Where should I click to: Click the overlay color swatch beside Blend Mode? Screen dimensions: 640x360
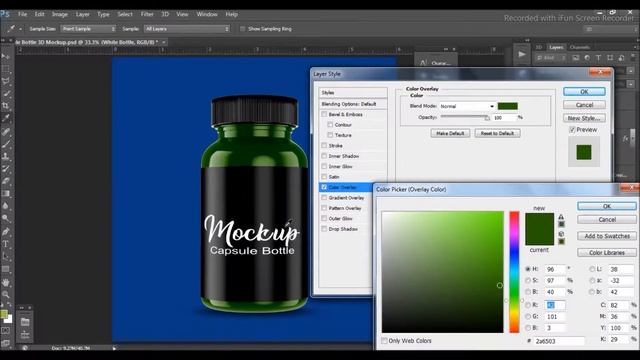coord(508,106)
